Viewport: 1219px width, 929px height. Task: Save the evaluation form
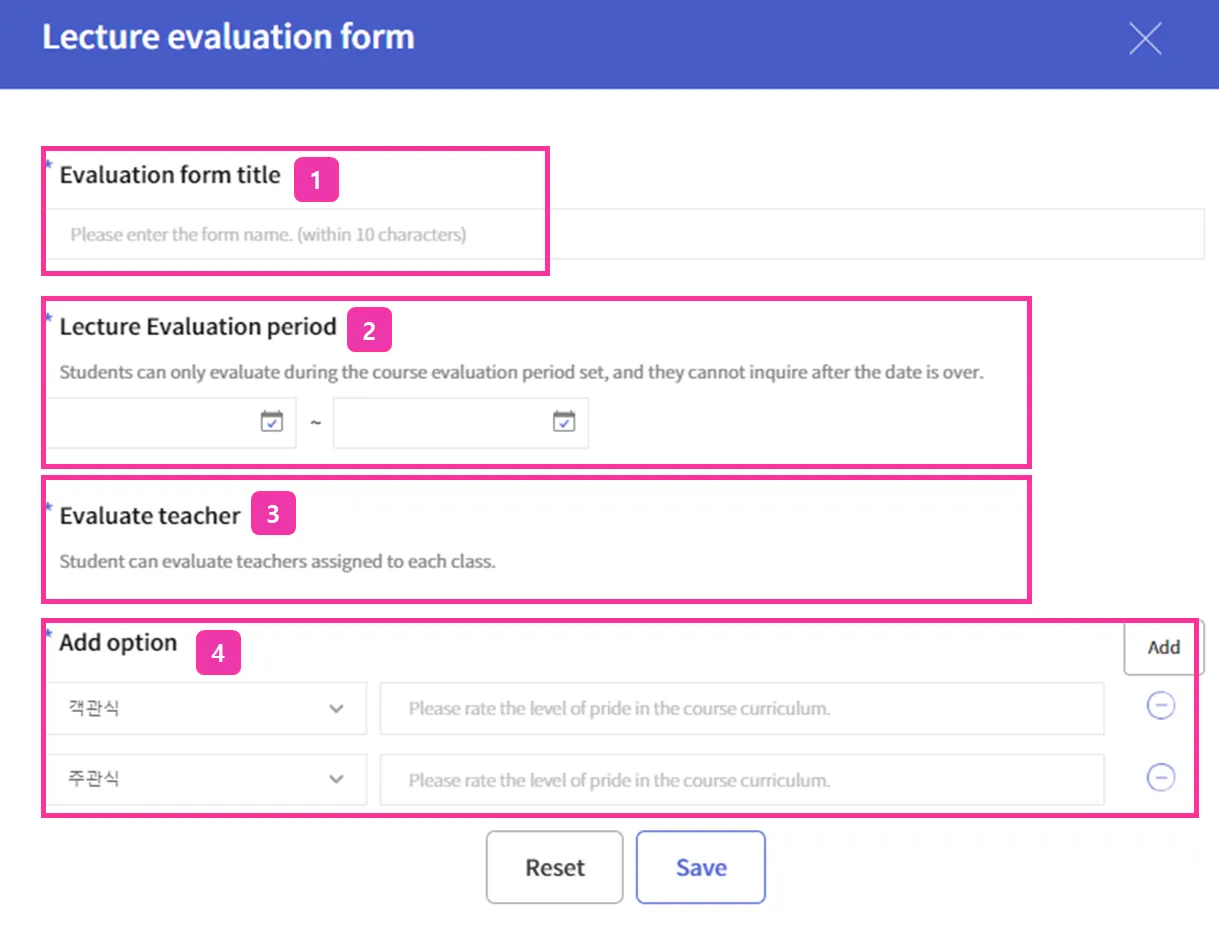tap(700, 868)
